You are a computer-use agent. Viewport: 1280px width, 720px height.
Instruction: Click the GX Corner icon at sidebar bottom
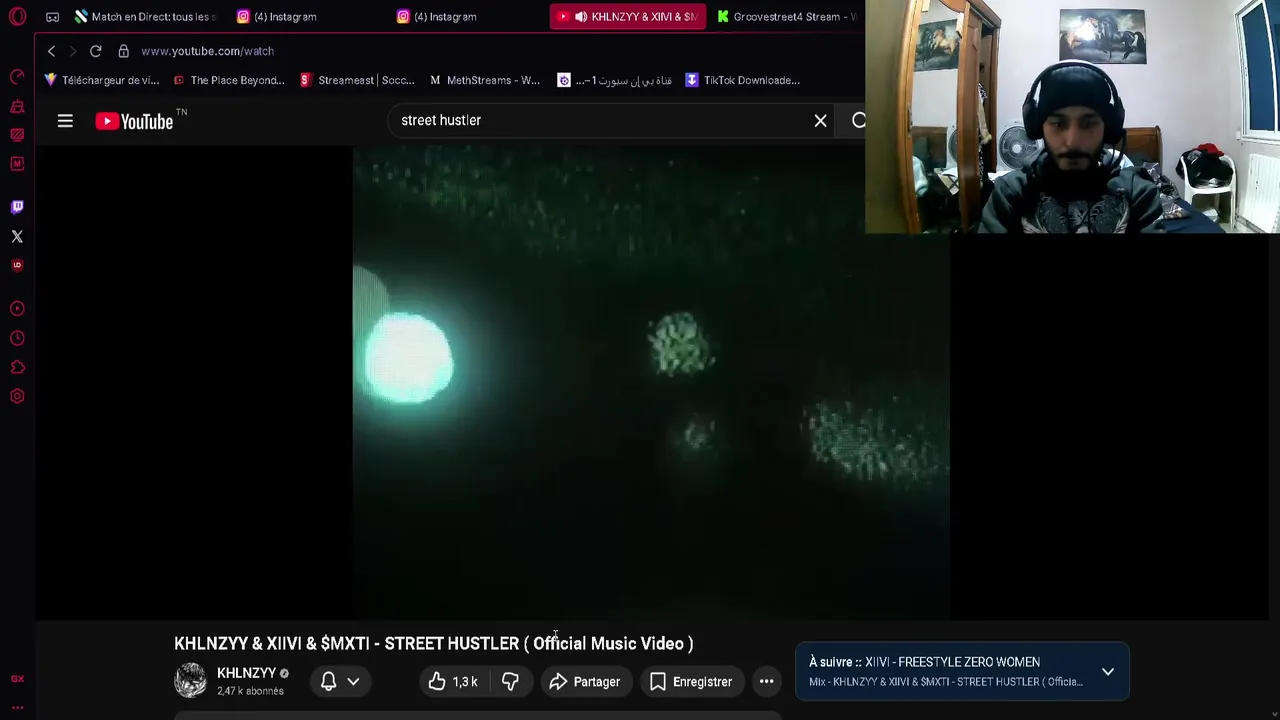pyautogui.click(x=17, y=679)
